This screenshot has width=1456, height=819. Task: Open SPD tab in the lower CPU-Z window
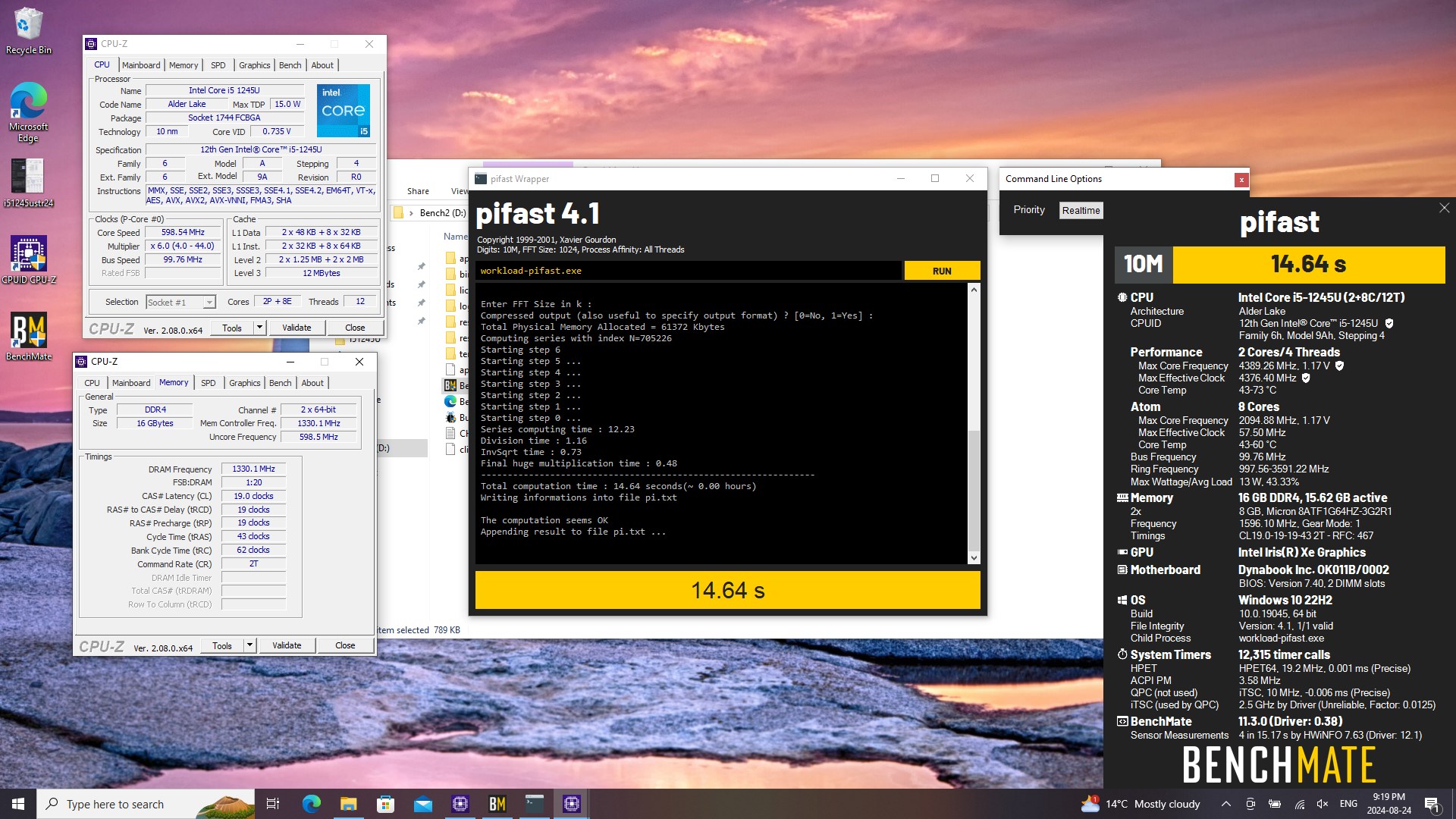208,383
